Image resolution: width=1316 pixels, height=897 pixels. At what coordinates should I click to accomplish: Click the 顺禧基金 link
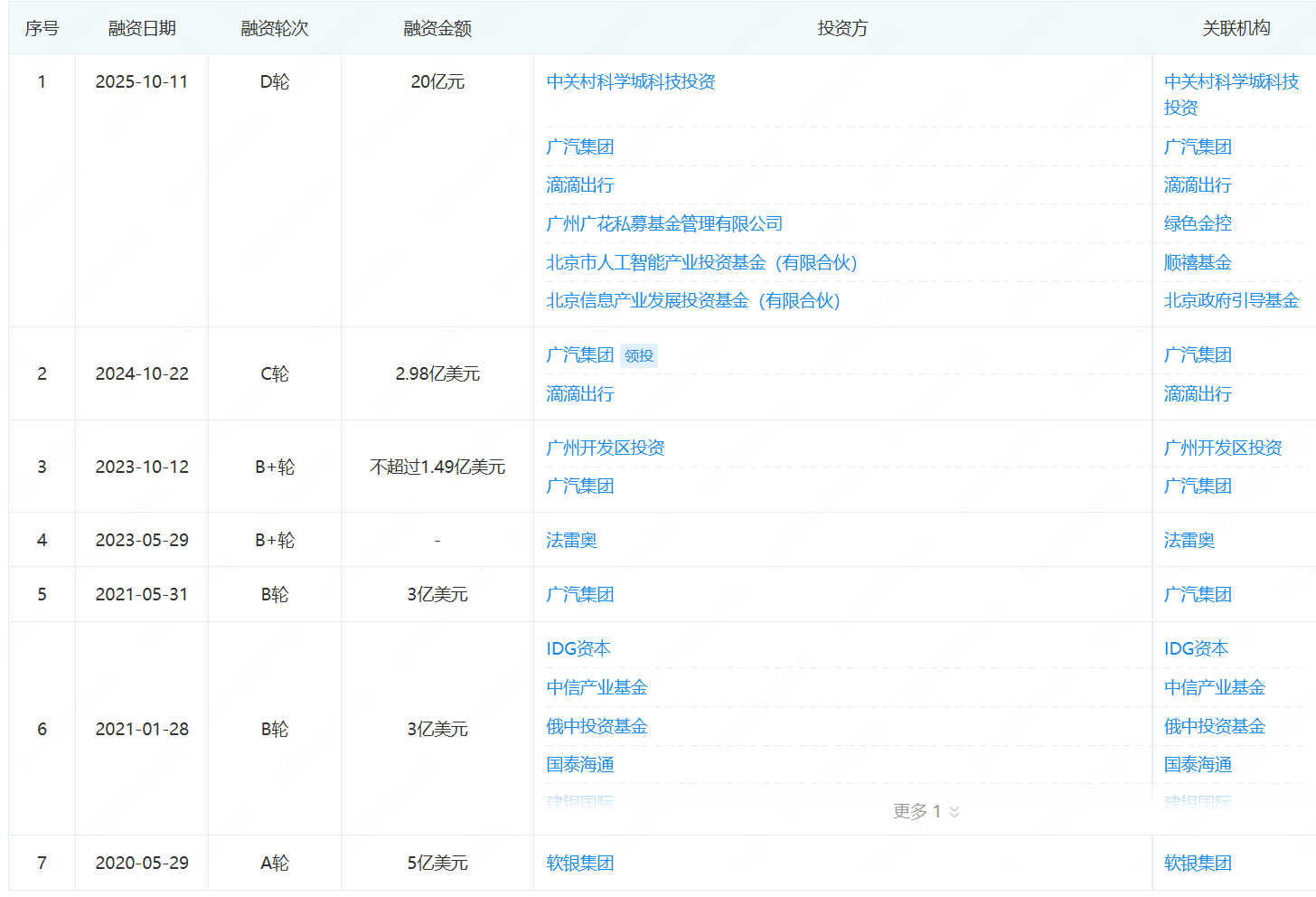coord(1197,263)
